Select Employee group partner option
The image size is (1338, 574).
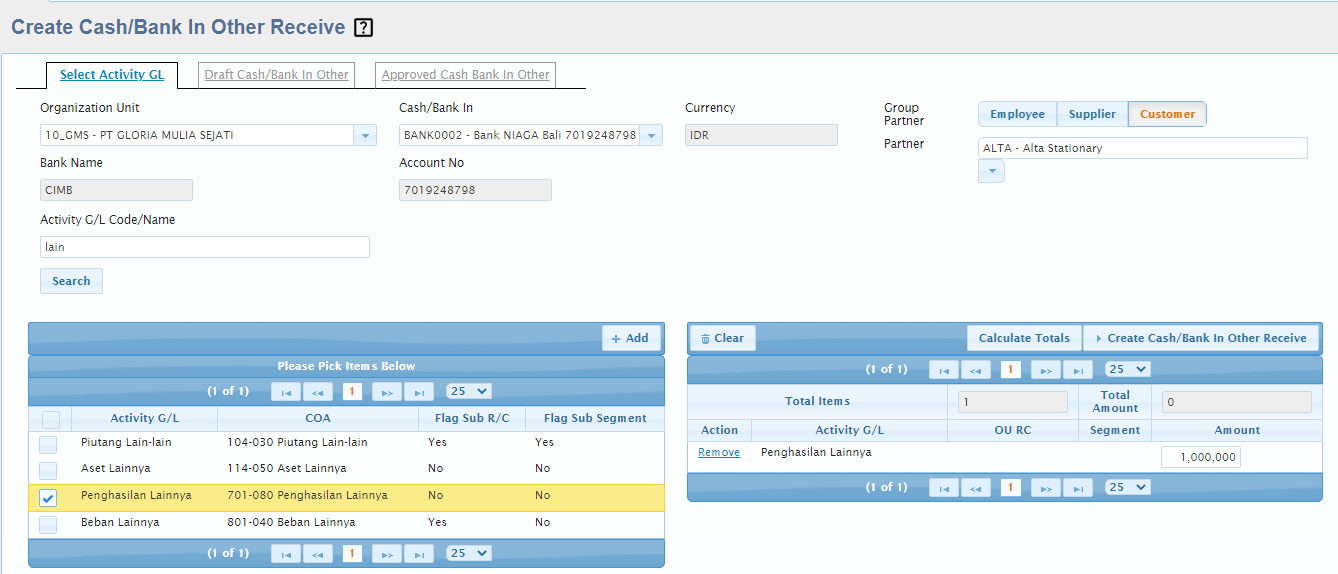click(x=1017, y=114)
